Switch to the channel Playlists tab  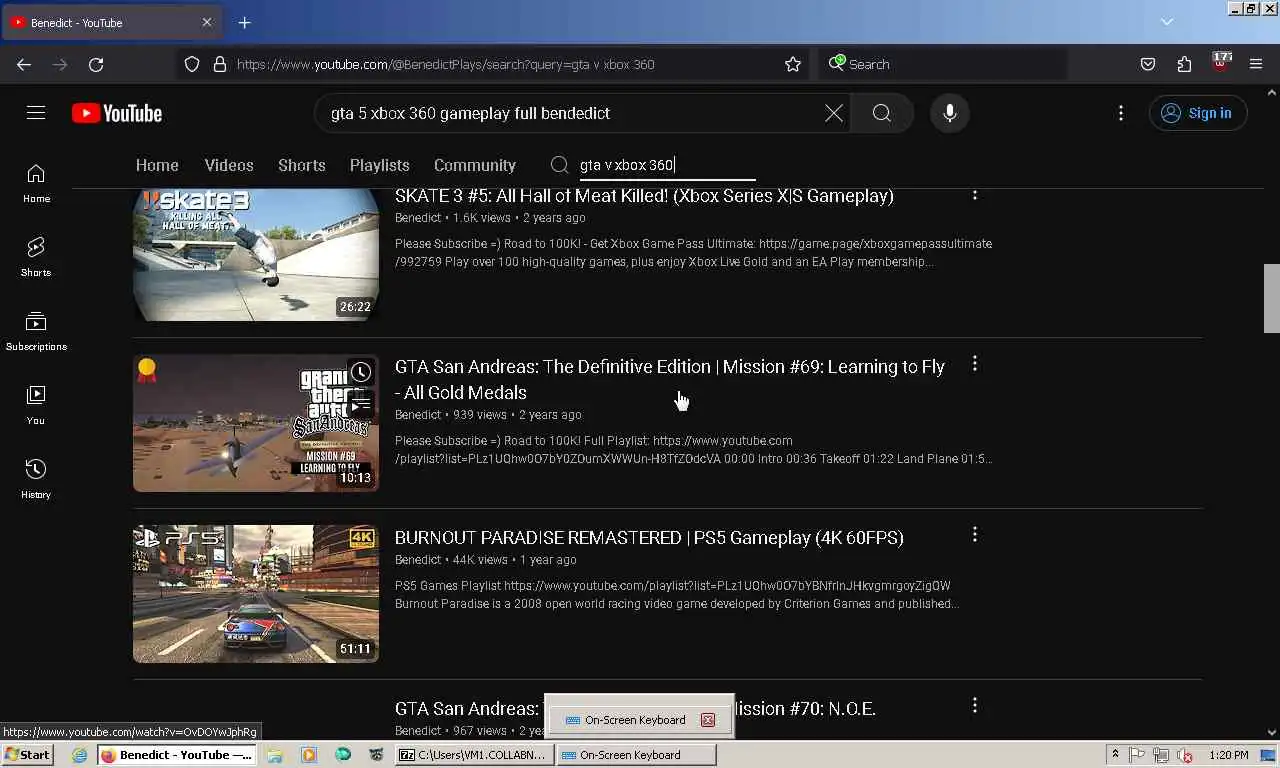coord(380,165)
